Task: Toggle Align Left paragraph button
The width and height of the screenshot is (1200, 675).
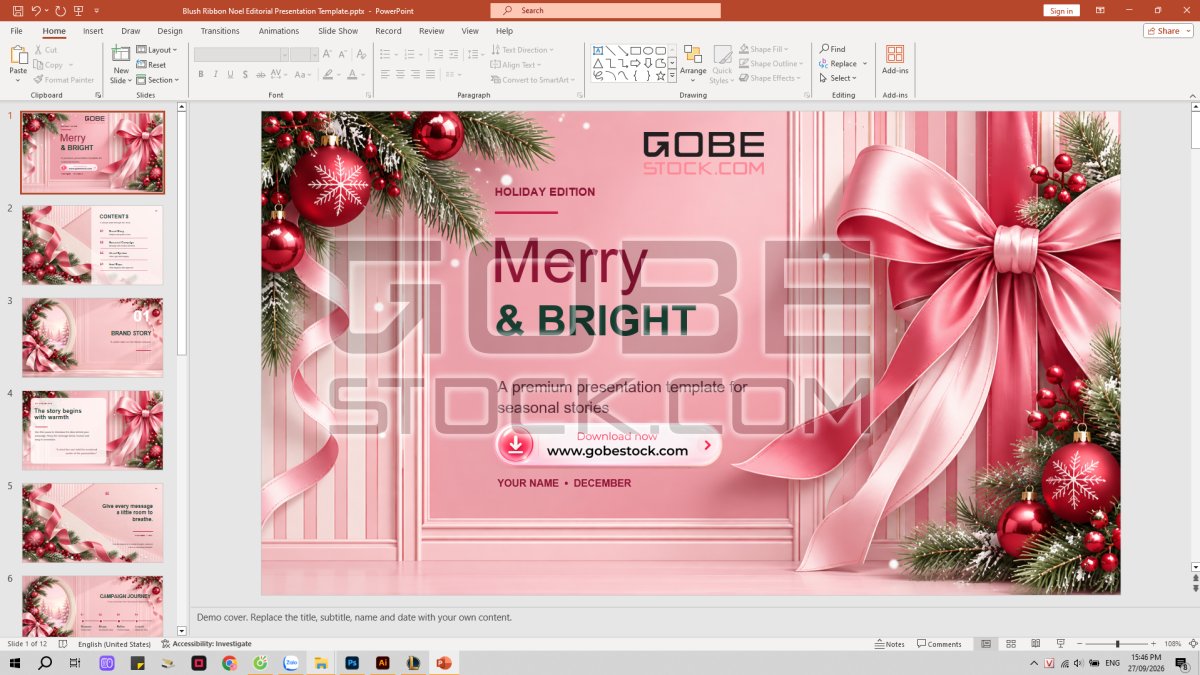Action: click(385, 74)
